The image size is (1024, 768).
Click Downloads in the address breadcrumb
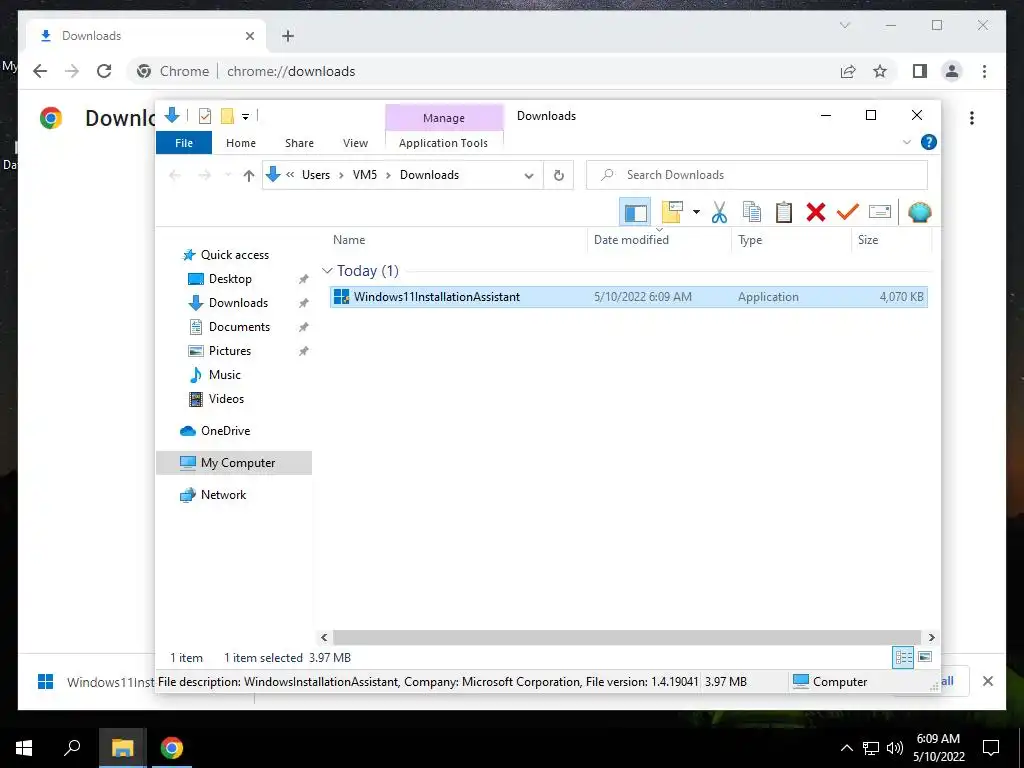click(429, 175)
